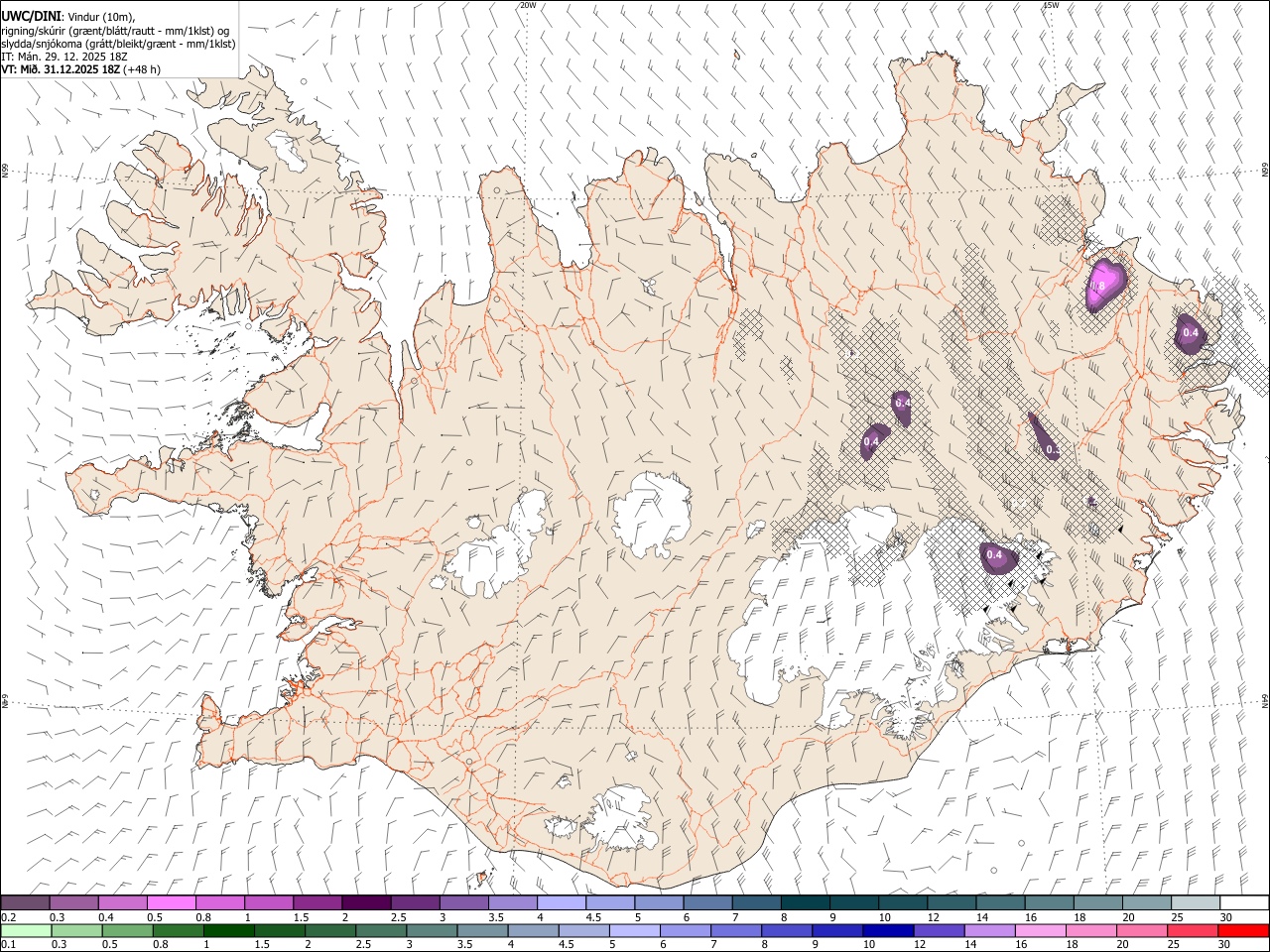Pick lower legend swatch between 25 and 30
1270x952 pixels.
[1192, 930]
